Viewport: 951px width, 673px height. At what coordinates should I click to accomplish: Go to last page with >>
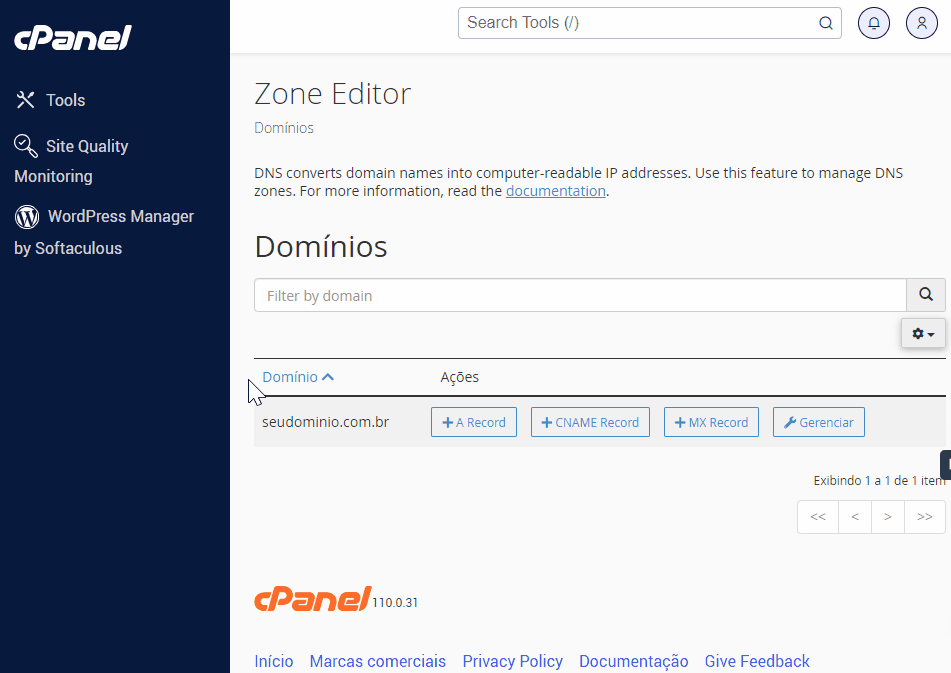[924, 517]
